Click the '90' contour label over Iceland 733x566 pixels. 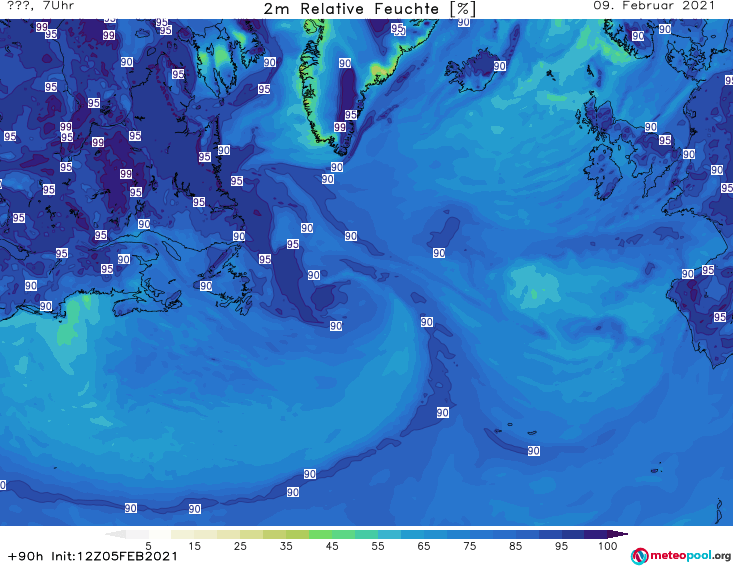coord(500,66)
